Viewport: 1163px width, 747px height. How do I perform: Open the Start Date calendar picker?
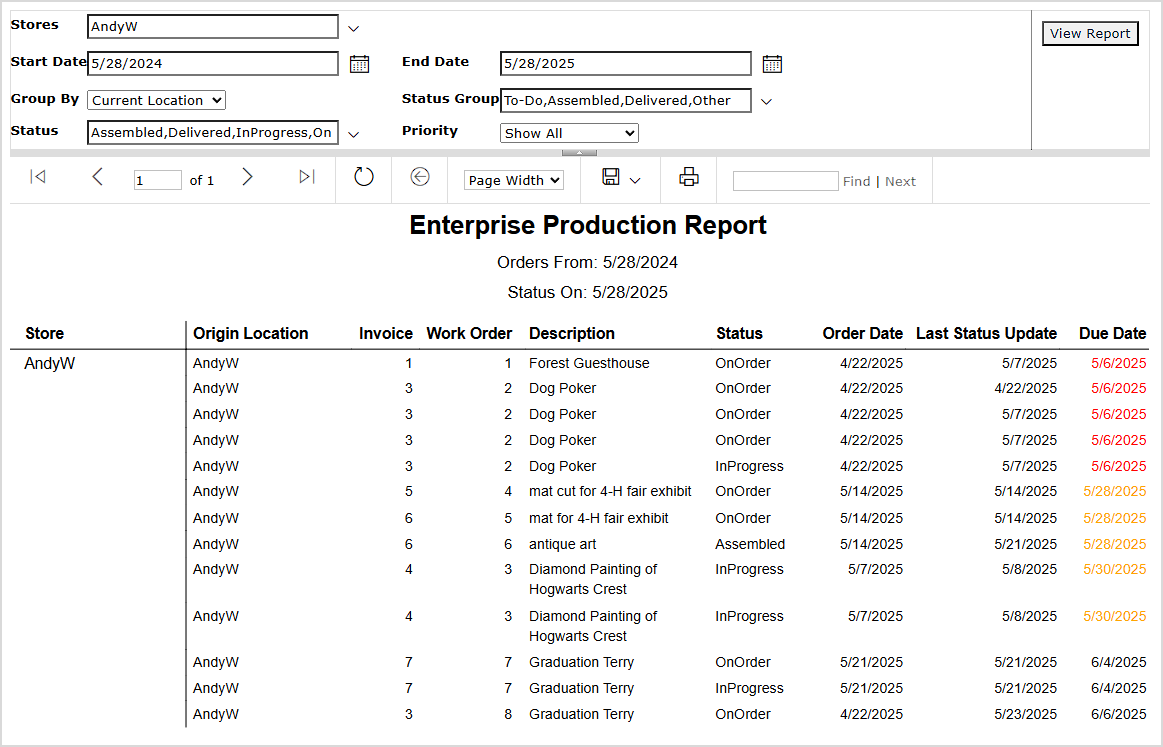[x=360, y=63]
